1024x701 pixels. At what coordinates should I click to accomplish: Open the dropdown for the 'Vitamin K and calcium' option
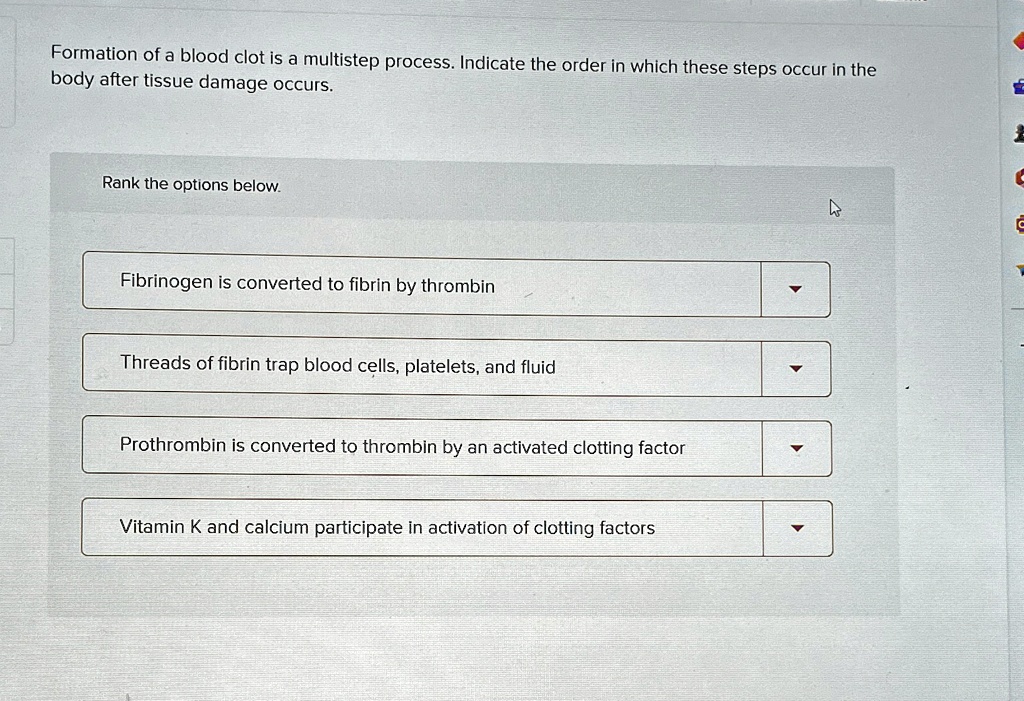tap(795, 527)
